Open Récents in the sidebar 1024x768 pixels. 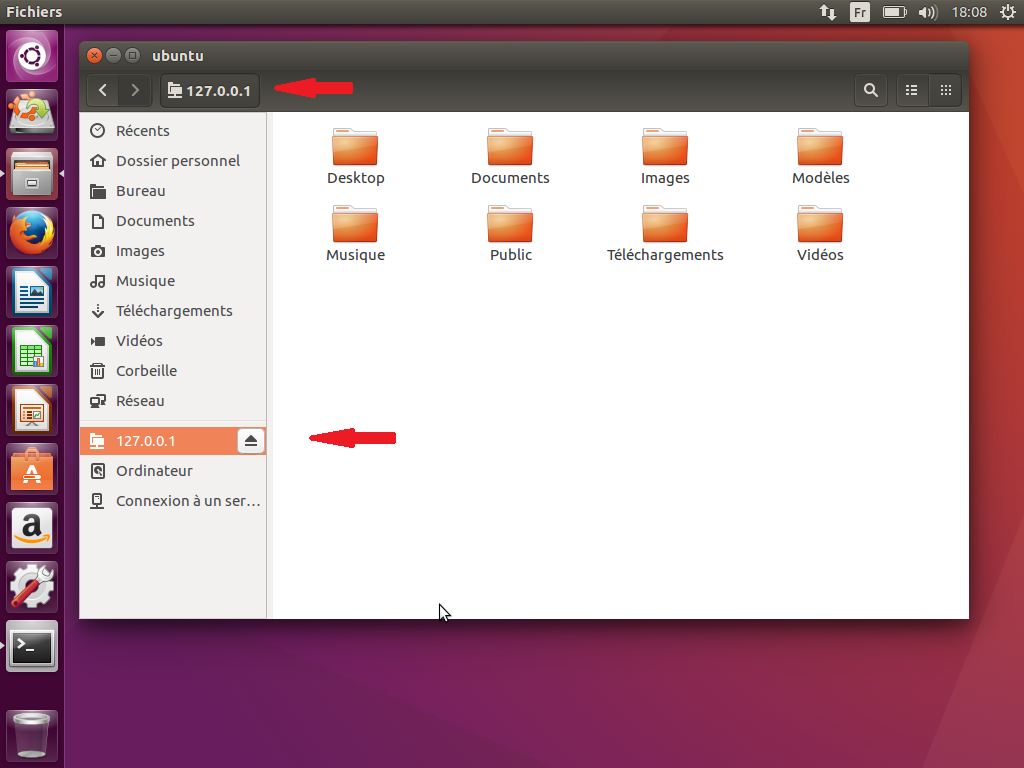(x=142, y=131)
